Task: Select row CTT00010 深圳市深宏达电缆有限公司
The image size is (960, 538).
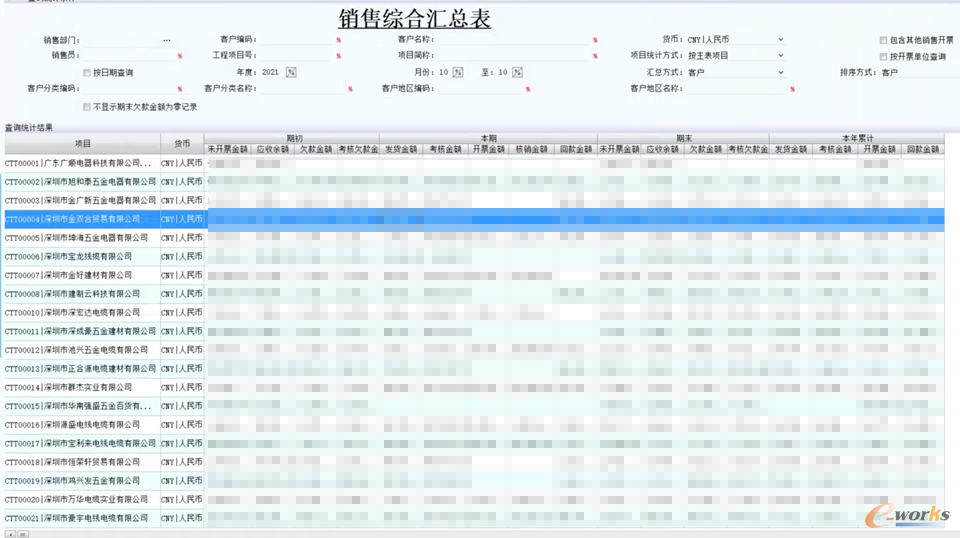Action: (x=474, y=313)
